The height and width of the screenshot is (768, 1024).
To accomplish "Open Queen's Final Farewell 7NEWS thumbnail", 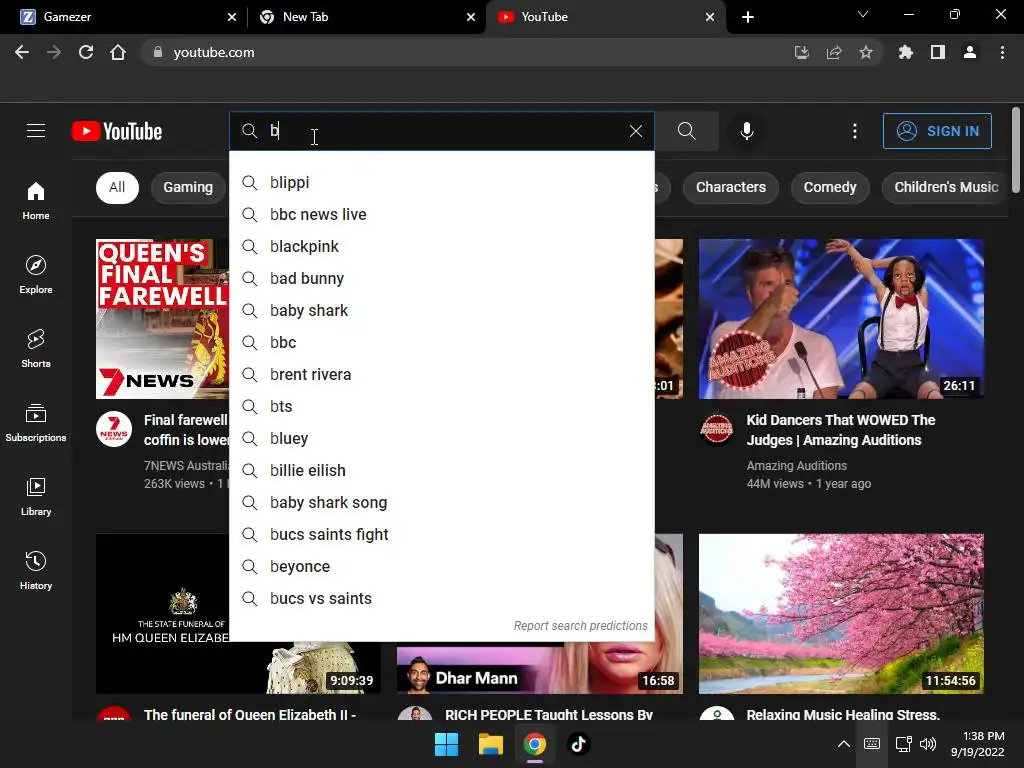I will [x=163, y=319].
